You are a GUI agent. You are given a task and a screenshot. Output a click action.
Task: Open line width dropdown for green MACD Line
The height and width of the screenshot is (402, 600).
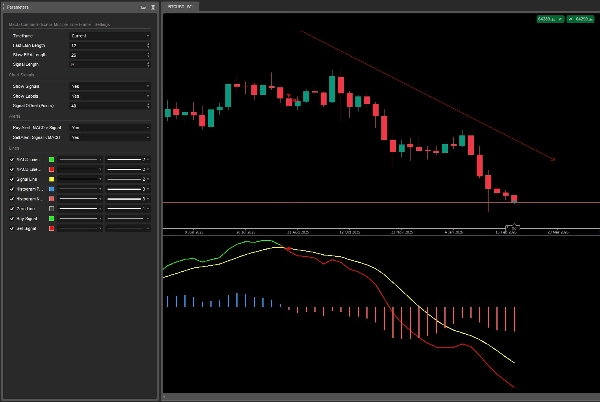128,159
